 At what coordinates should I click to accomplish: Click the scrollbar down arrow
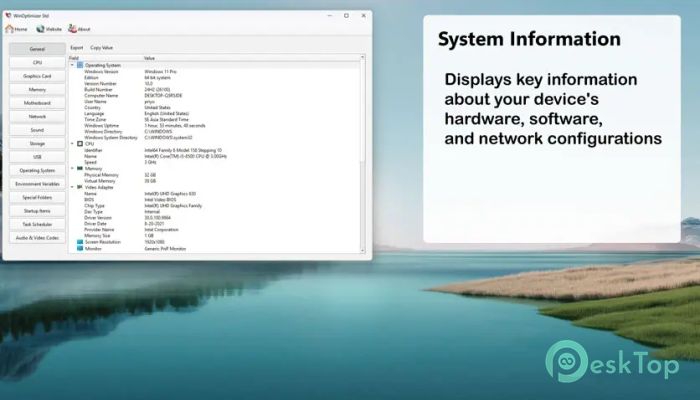click(362, 251)
